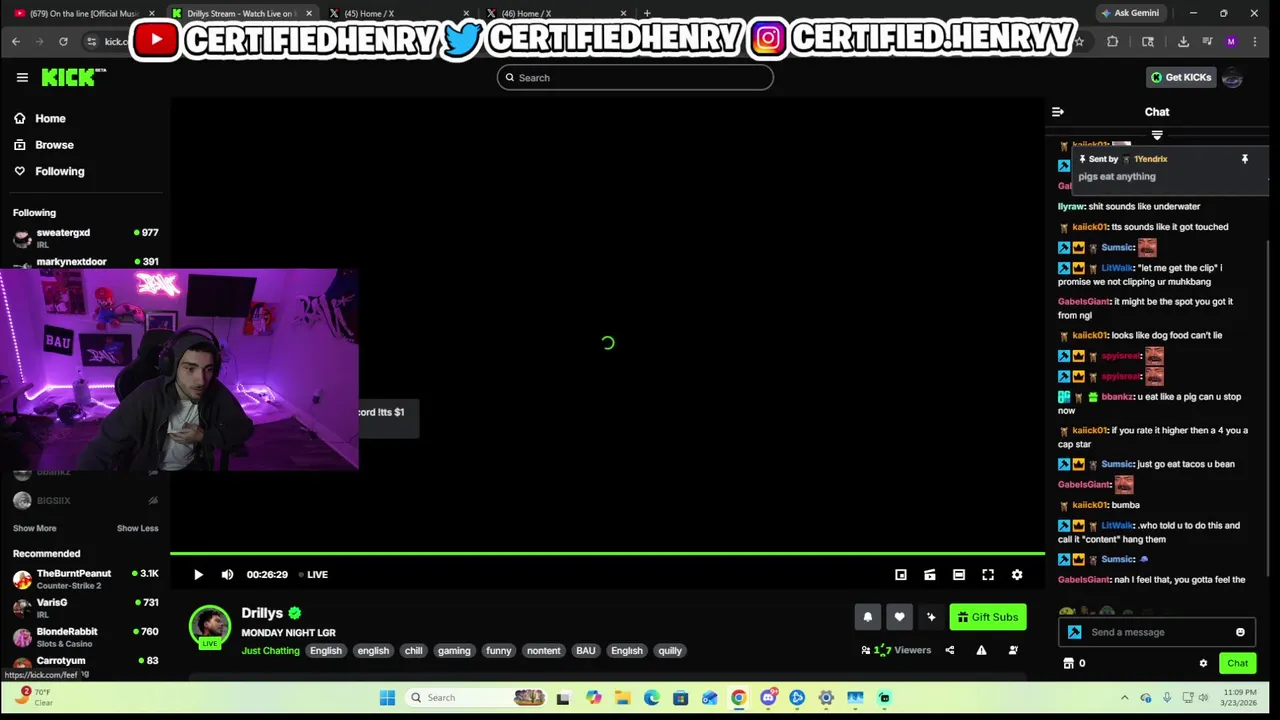Open BlondeRabbit recommended channel
The height and width of the screenshot is (720, 1280).
pyautogui.click(x=85, y=637)
